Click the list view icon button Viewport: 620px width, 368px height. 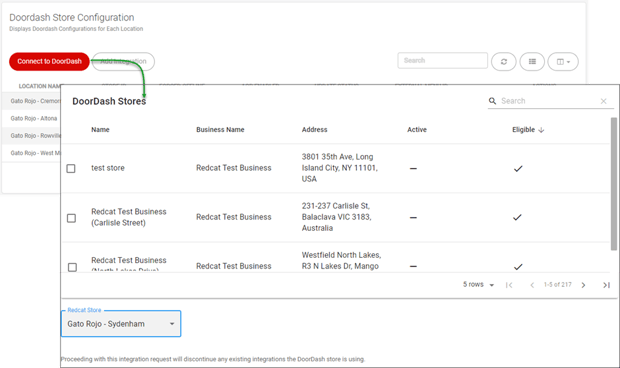coord(532,62)
